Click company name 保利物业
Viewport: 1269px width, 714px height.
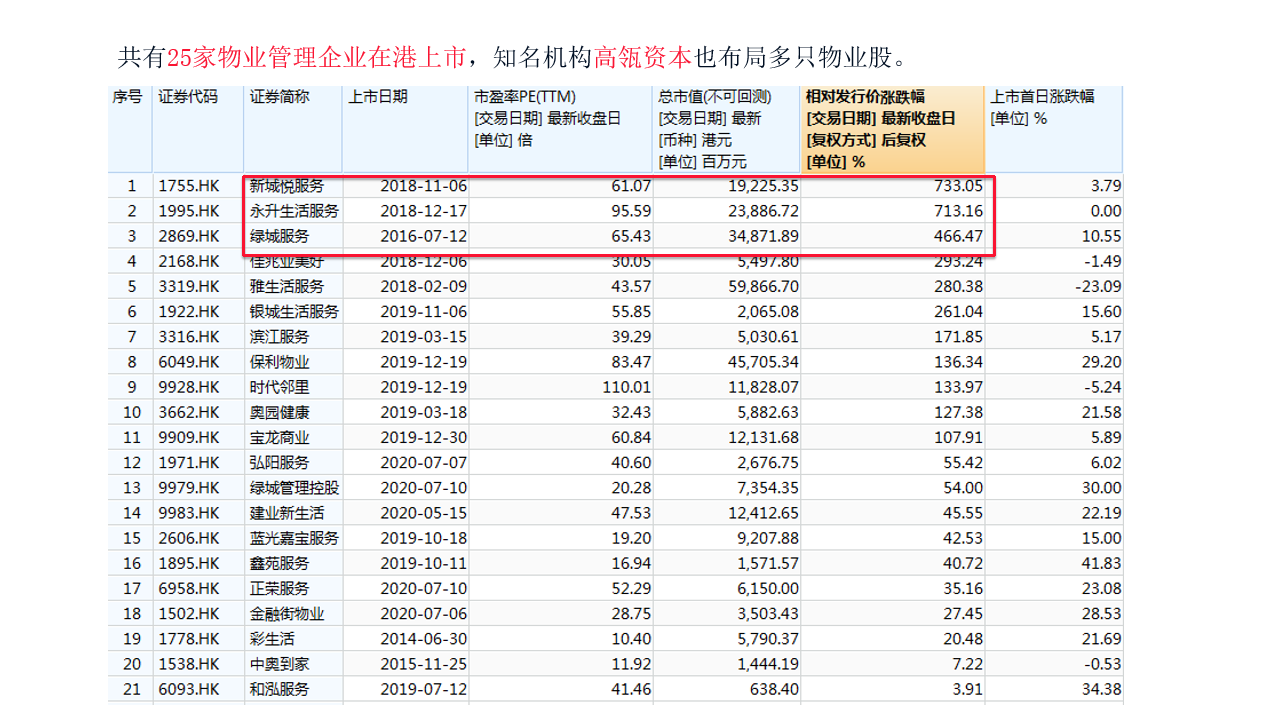(x=280, y=362)
